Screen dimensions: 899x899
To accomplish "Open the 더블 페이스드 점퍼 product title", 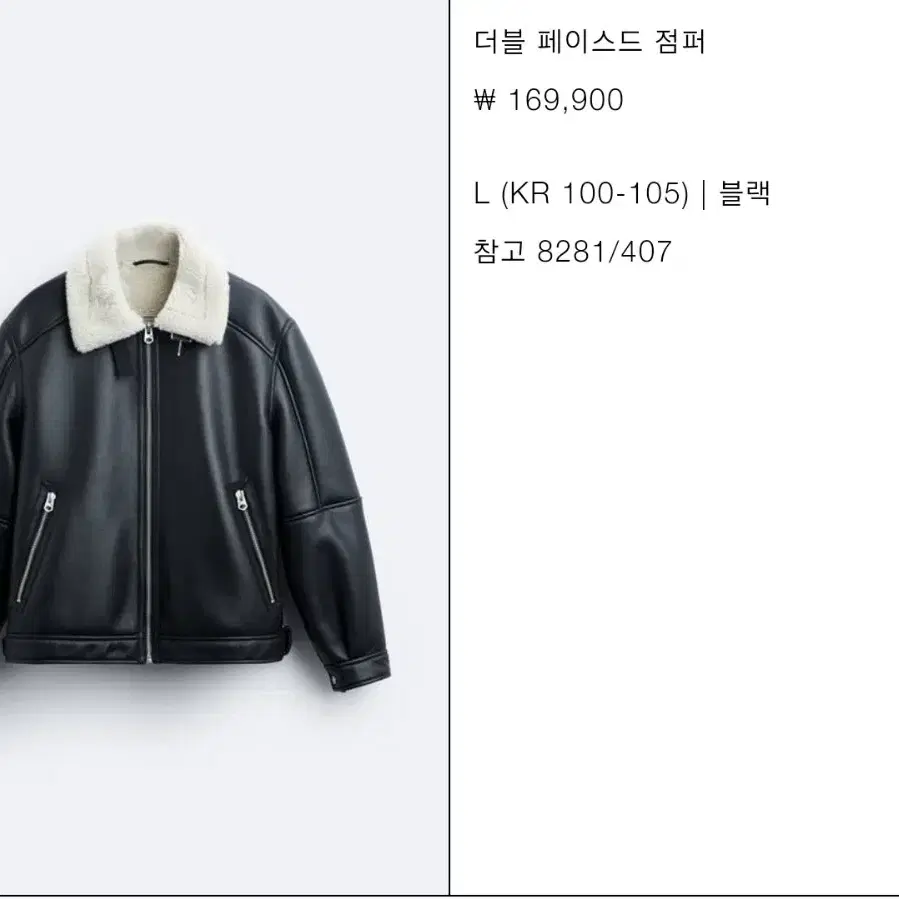I will tap(590, 42).
